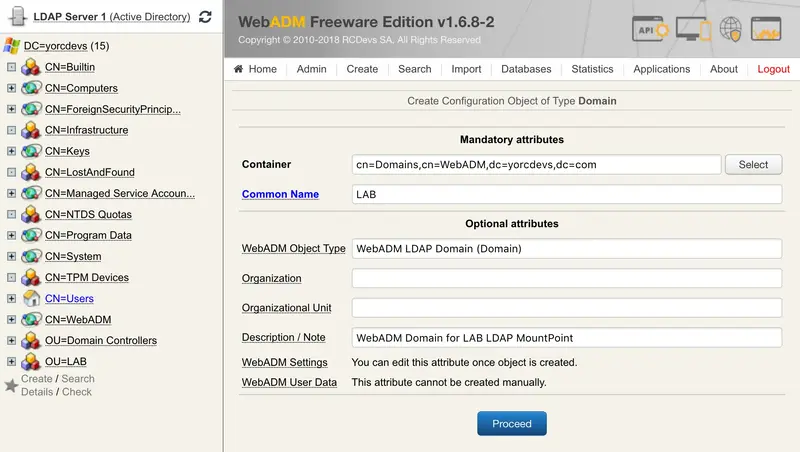Click the OU=Domain Controllers icon
800x452 pixels.
(31, 340)
